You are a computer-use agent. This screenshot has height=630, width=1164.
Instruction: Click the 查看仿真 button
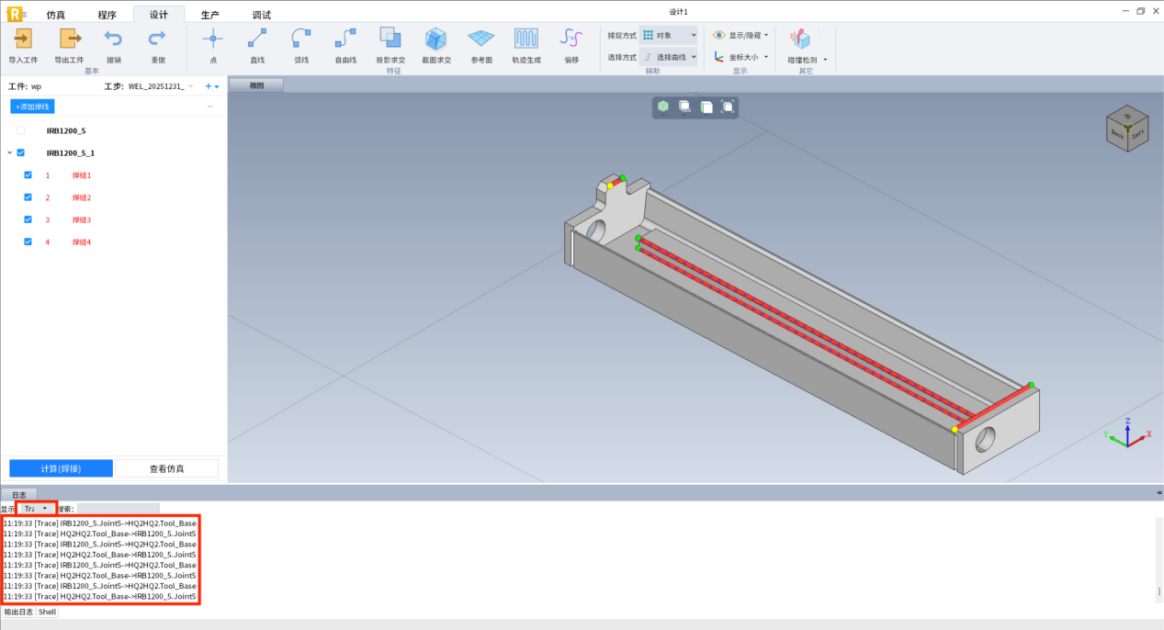pos(168,468)
